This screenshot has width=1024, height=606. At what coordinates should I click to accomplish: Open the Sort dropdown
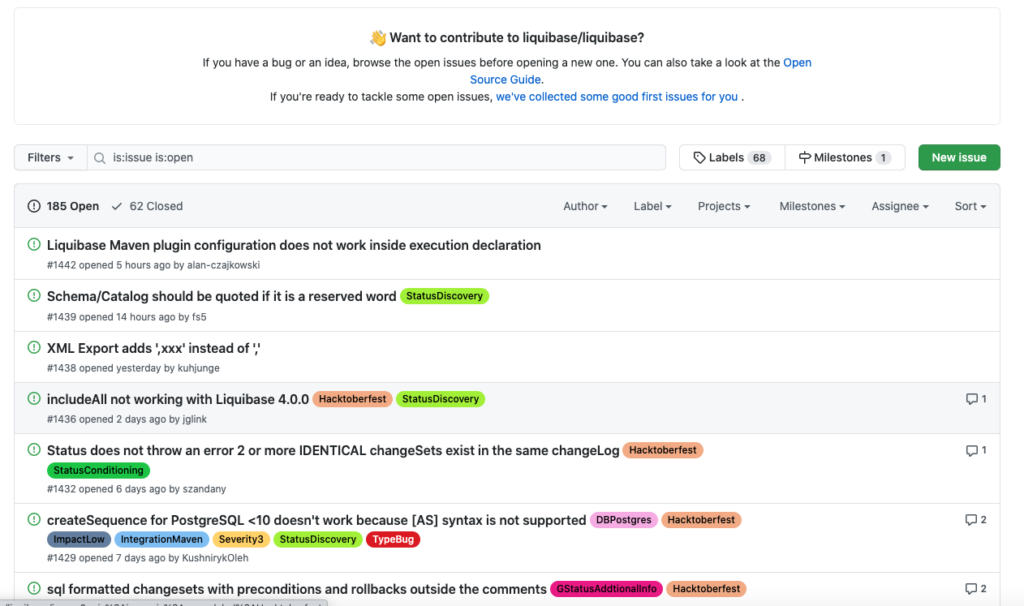point(970,206)
